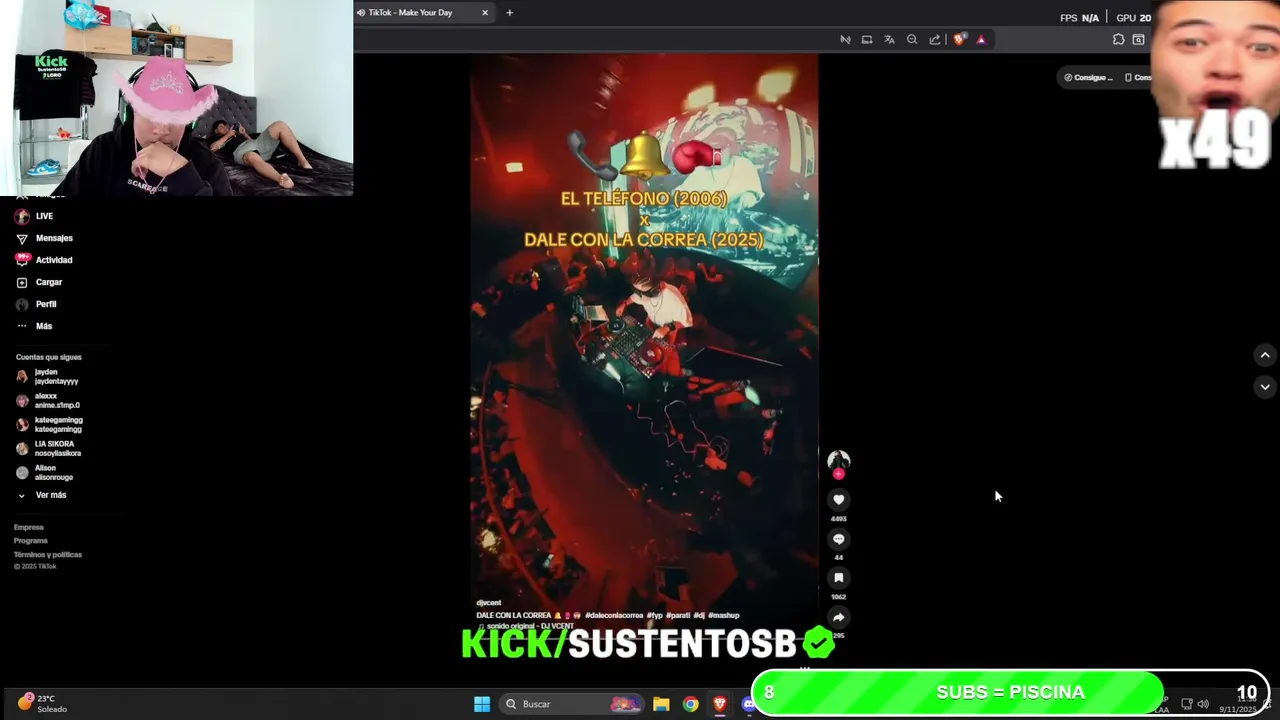Open Perfil in the sidebar

tap(37, 304)
